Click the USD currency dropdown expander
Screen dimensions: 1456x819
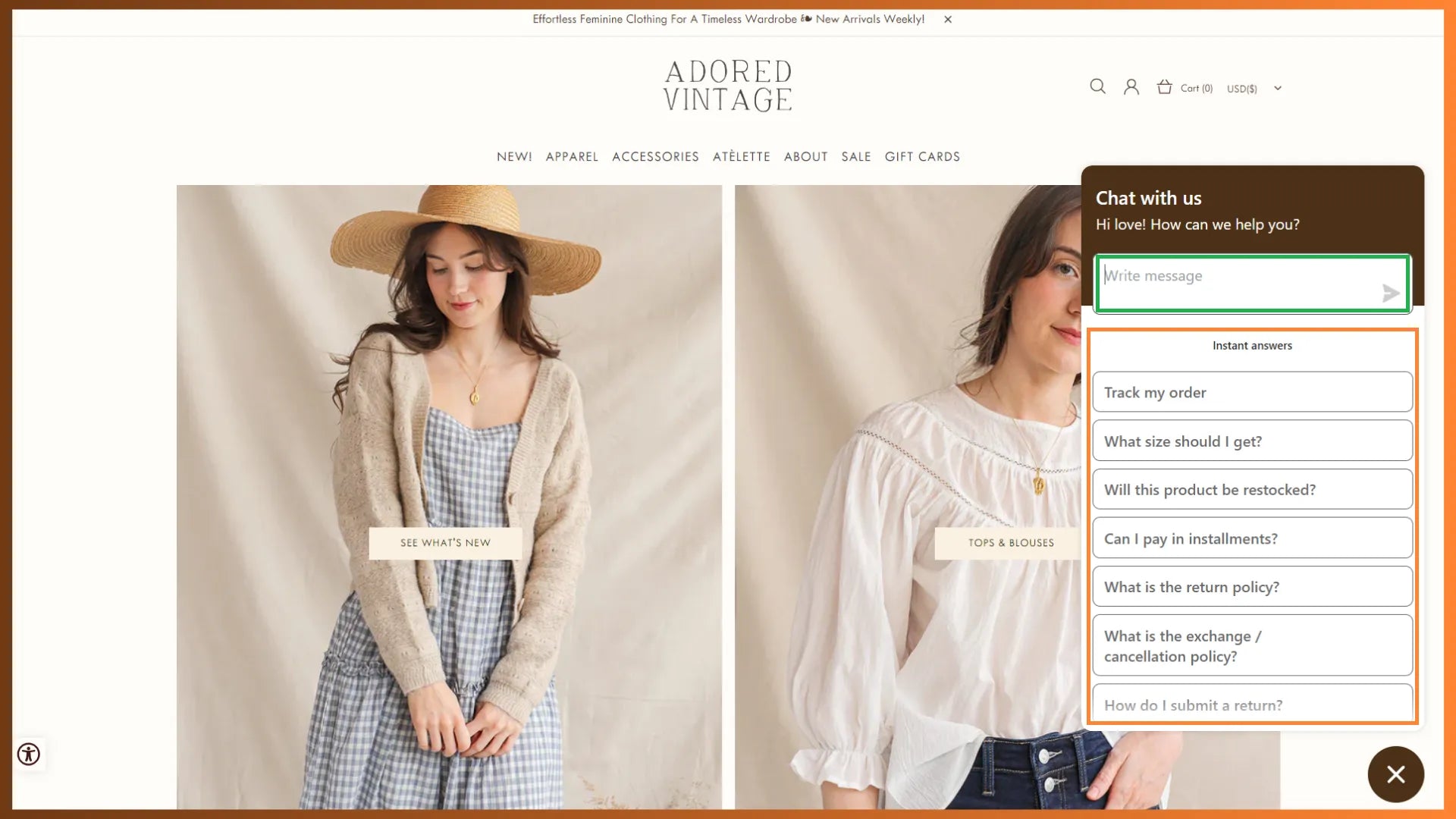pos(1278,87)
